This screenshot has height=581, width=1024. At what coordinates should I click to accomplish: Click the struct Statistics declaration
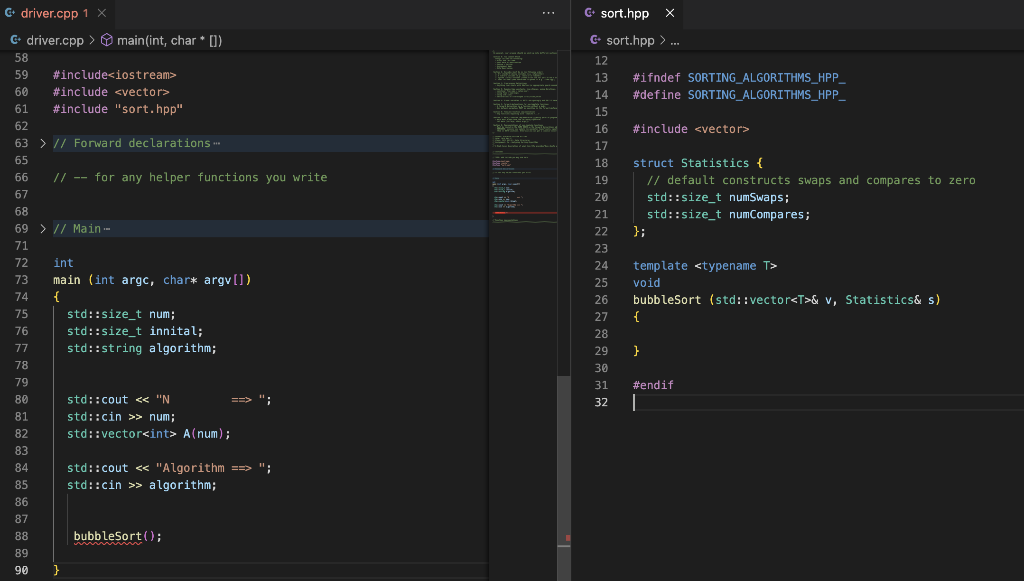click(x=697, y=163)
